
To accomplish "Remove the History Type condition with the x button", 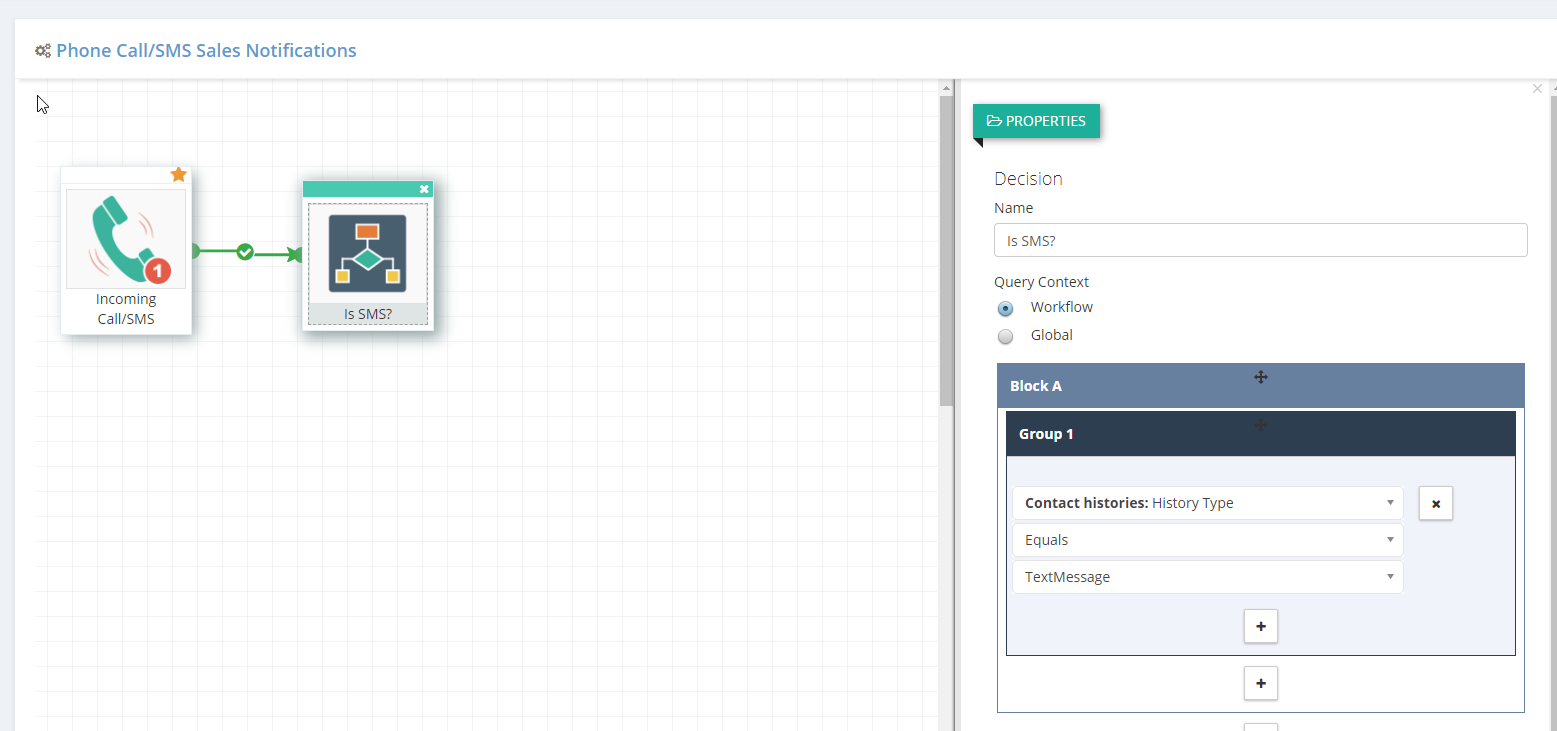I will click(1436, 504).
